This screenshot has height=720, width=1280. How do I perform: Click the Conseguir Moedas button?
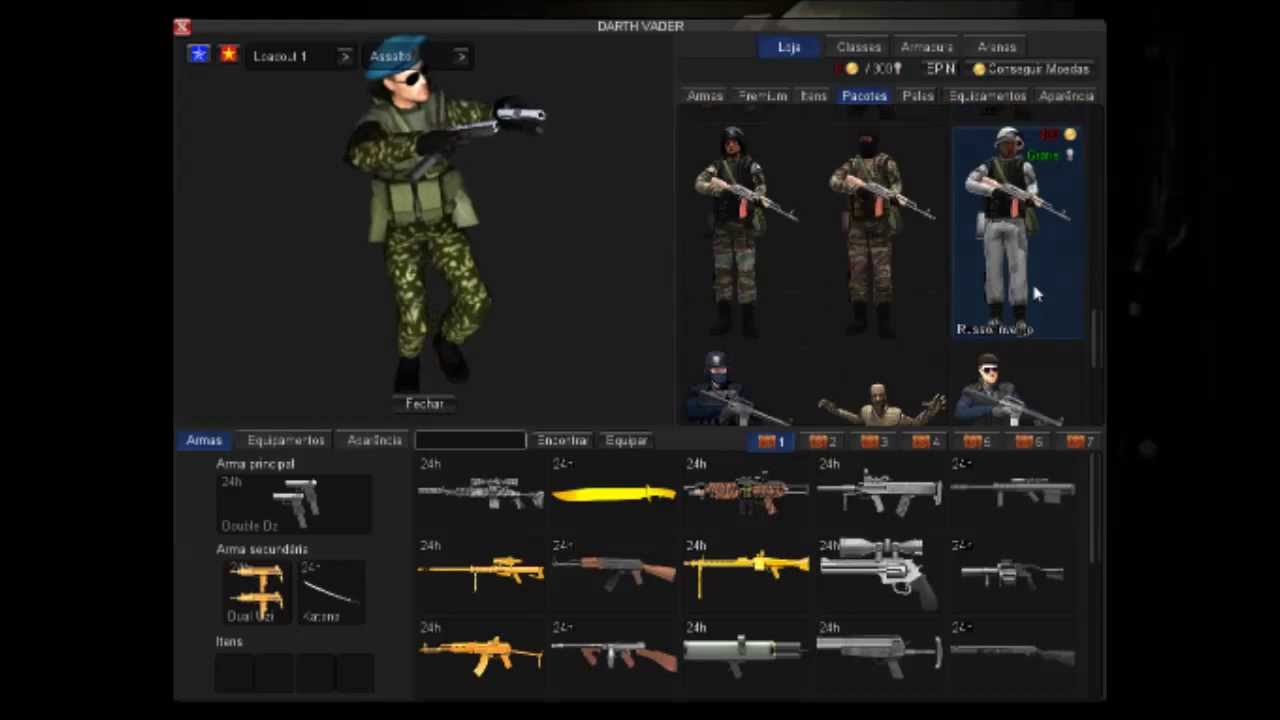(1030, 69)
